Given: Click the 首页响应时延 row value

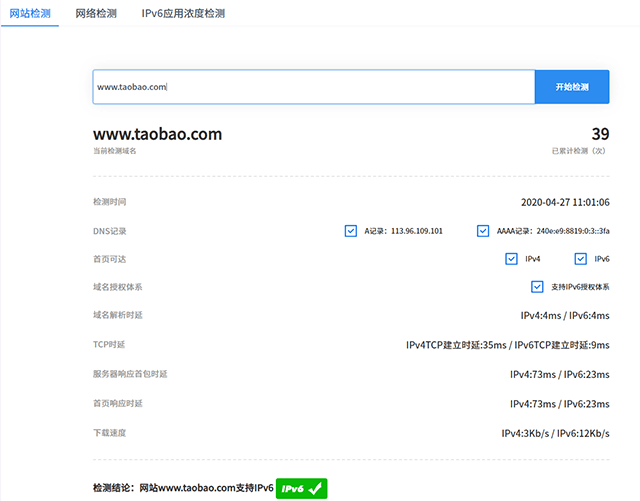Looking at the screenshot, I should [x=560, y=404].
